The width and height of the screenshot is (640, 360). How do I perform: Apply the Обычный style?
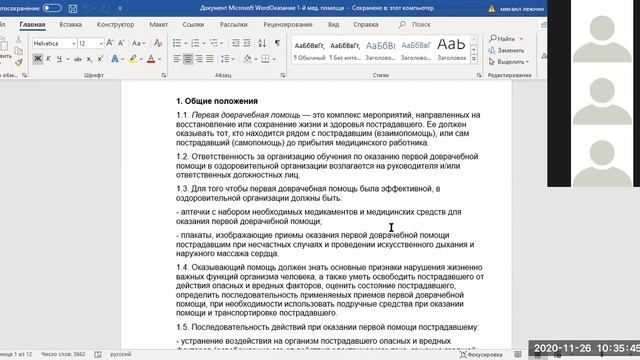pos(309,50)
